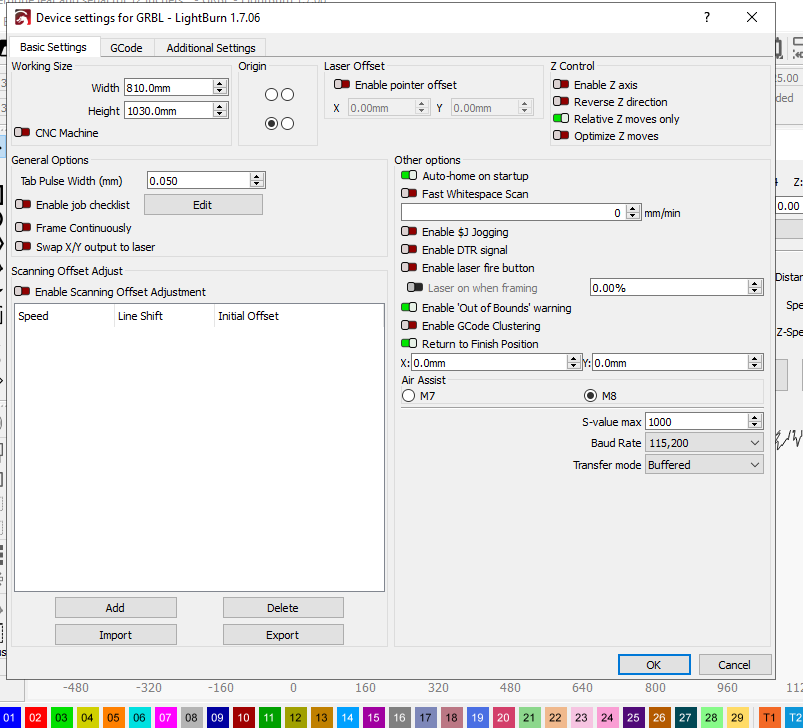Choose M7 for Air Assist
This screenshot has width=803, height=728.
[x=408, y=396]
